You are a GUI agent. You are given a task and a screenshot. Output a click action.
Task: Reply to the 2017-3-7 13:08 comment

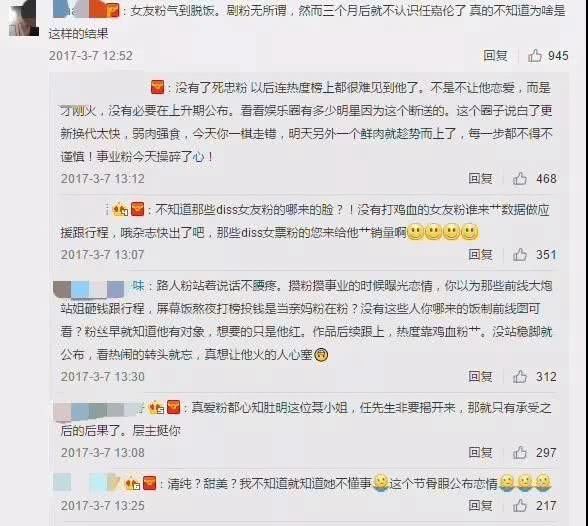pyautogui.click(x=480, y=453)
